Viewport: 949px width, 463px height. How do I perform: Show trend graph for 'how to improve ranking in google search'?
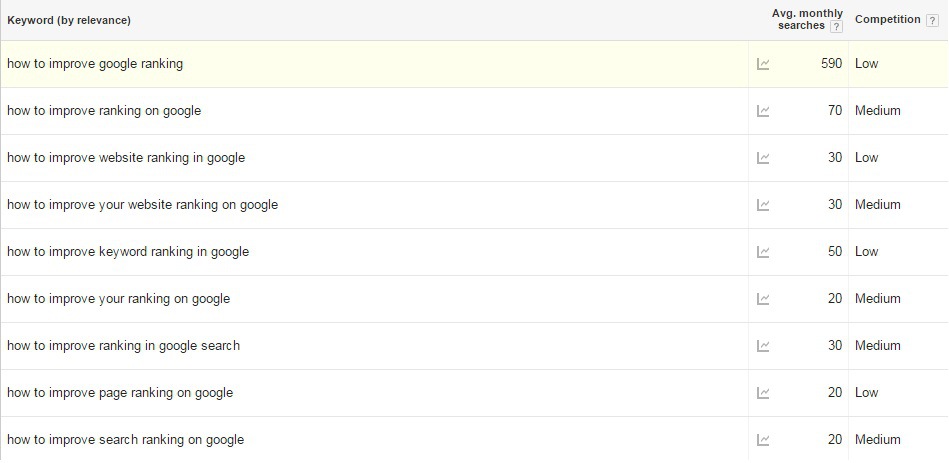click(763, 346)
